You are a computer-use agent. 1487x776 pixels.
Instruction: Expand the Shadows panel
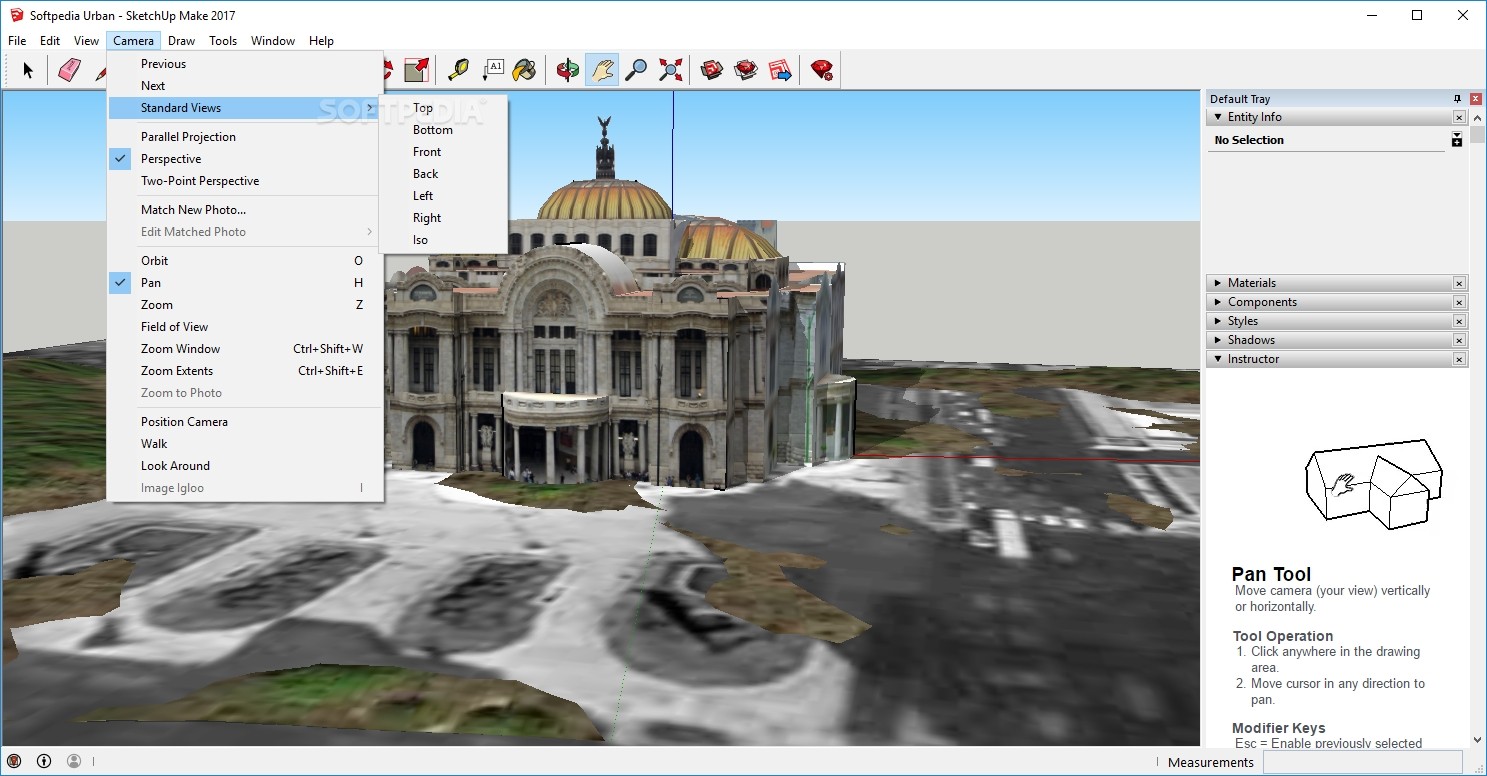[x=1218, y=340]
